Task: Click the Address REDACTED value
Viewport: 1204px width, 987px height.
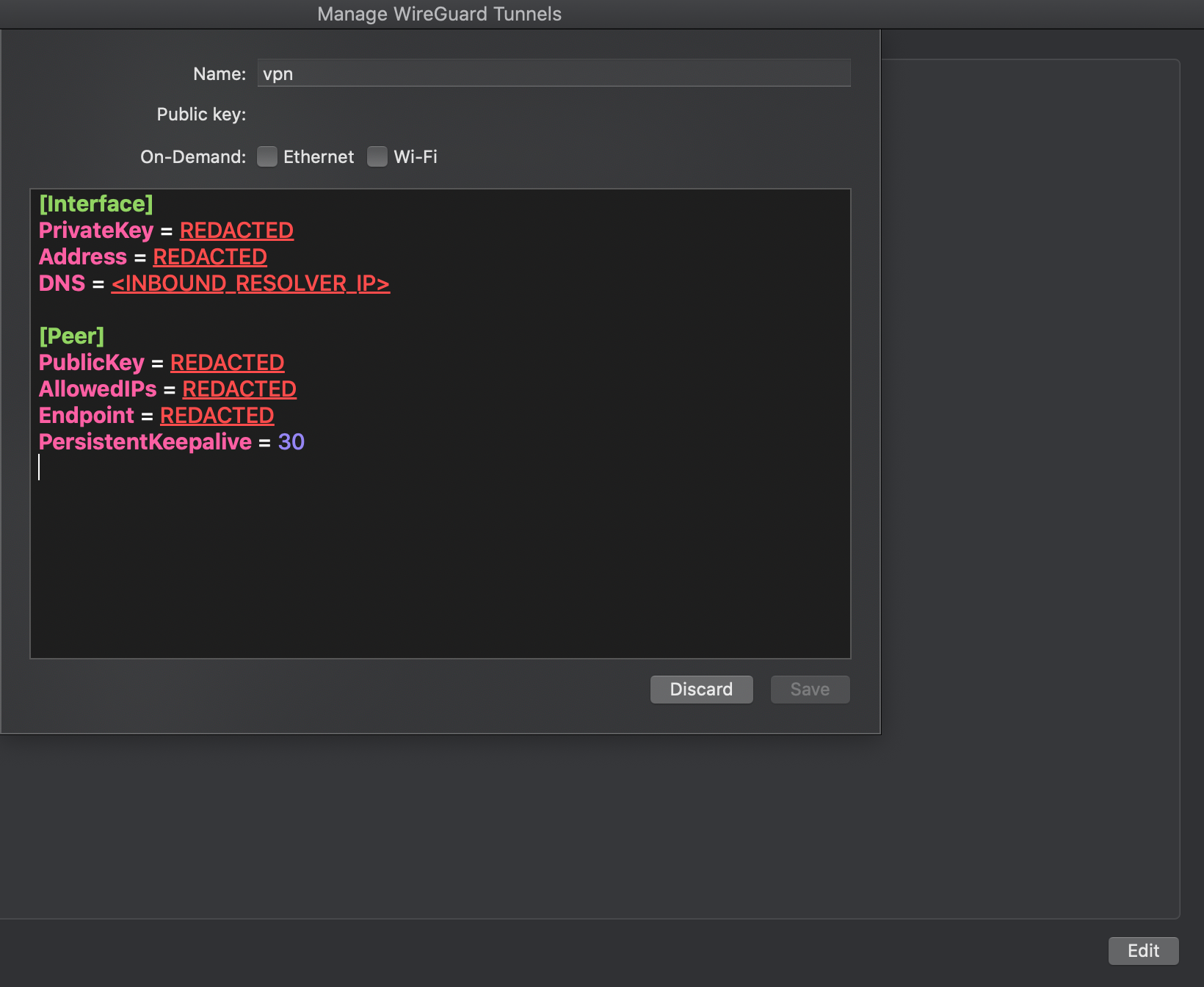Action: 210,257
